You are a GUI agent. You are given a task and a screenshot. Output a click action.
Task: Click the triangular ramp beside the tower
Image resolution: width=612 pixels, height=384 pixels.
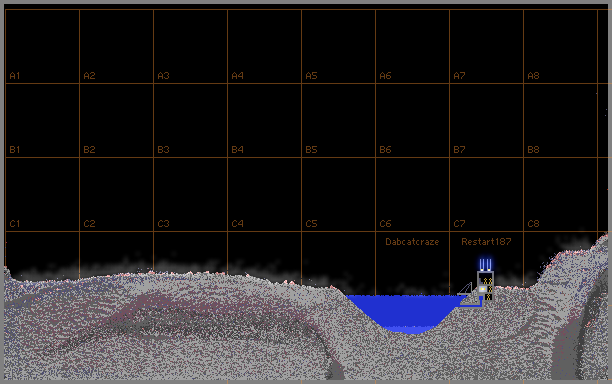pos(465,289)
